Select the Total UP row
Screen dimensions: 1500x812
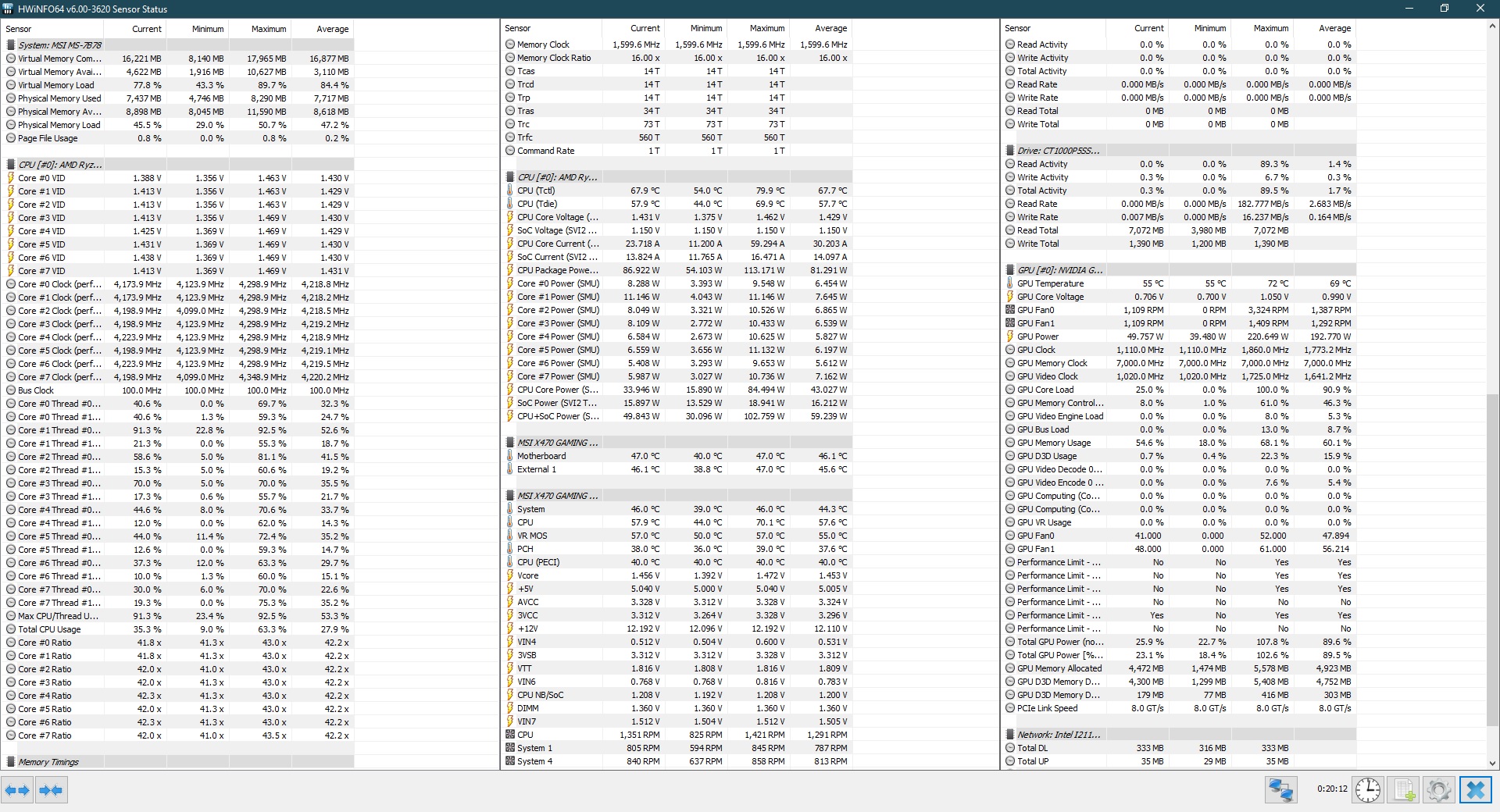[x=1178, y=761]
